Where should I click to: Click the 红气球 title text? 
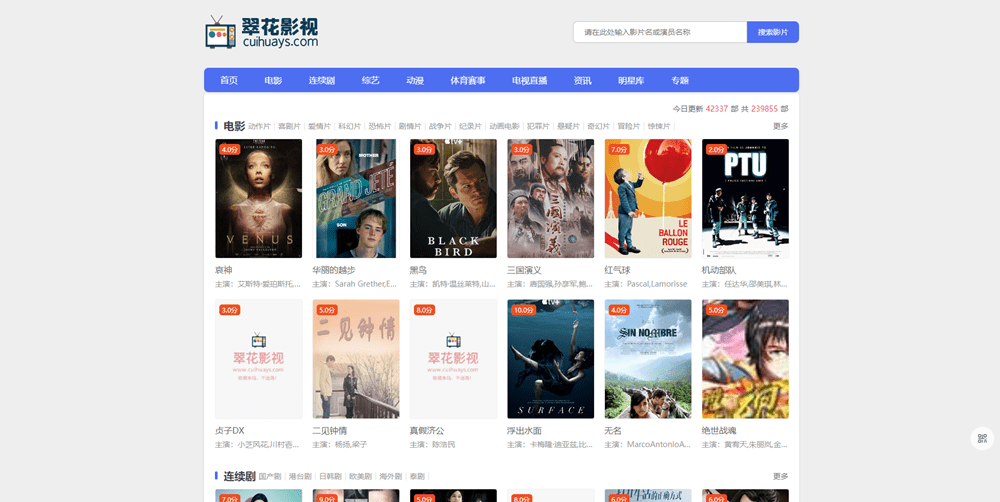click(617, 270)
